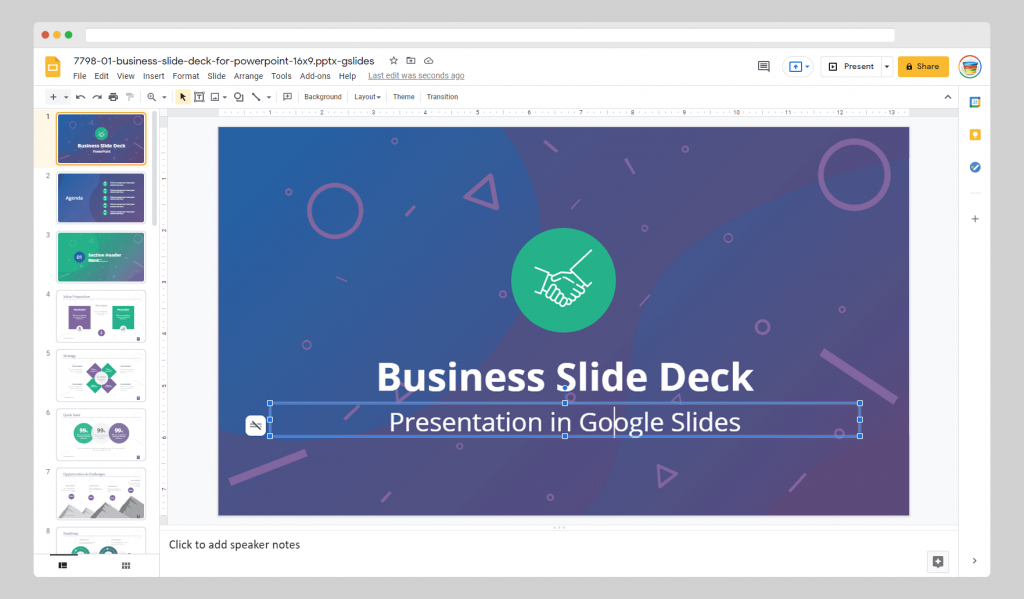Open the Insert menu
Viewport: 1024px width, 599px height.
pos(153,76)
